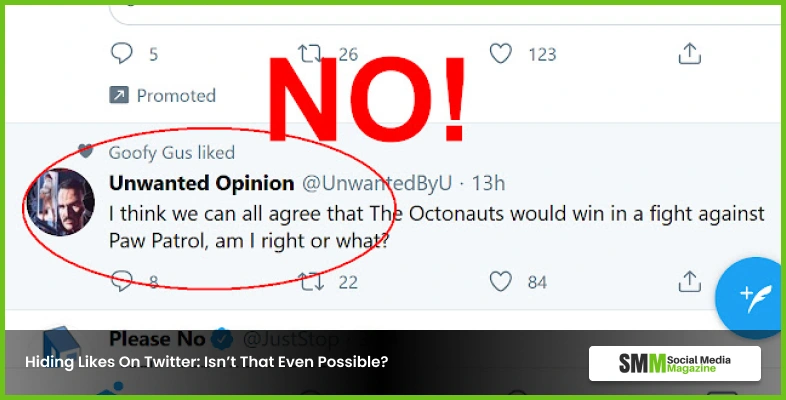
Task: Share the Unwanted Opinion tweet
Action: pyautogui.click(x=689, y=282)
